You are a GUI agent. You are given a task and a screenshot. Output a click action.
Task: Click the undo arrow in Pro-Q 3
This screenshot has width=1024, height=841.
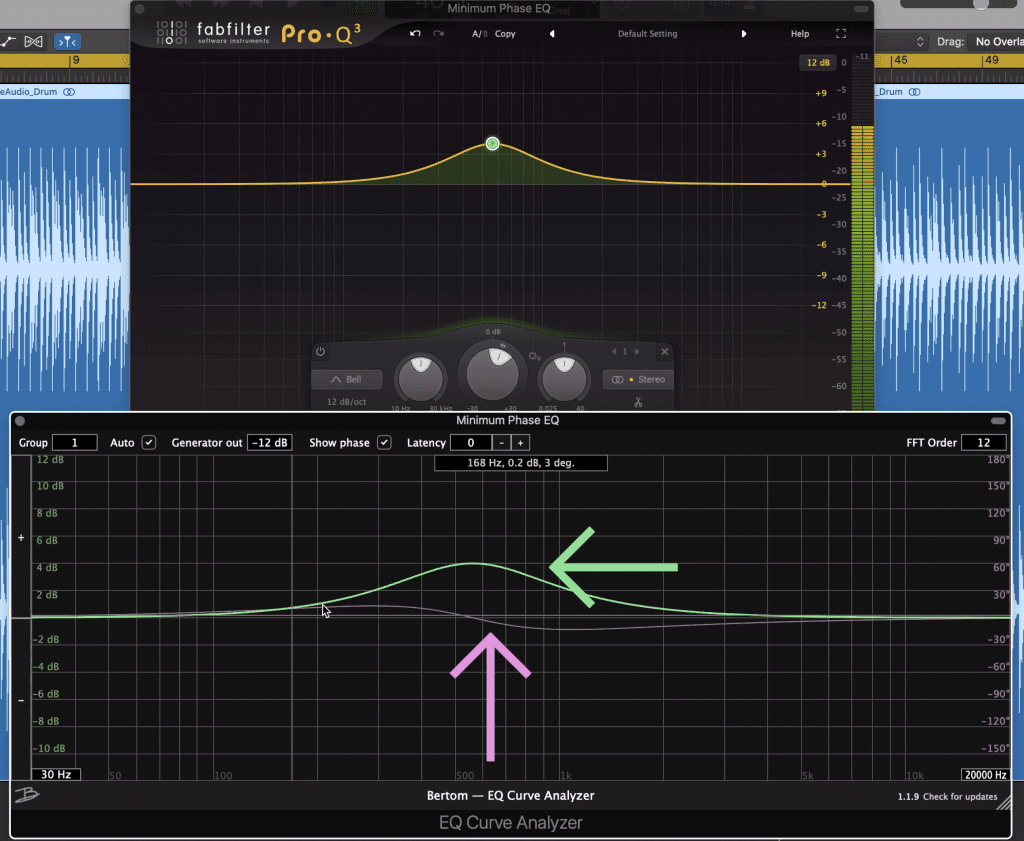point(415,33)
